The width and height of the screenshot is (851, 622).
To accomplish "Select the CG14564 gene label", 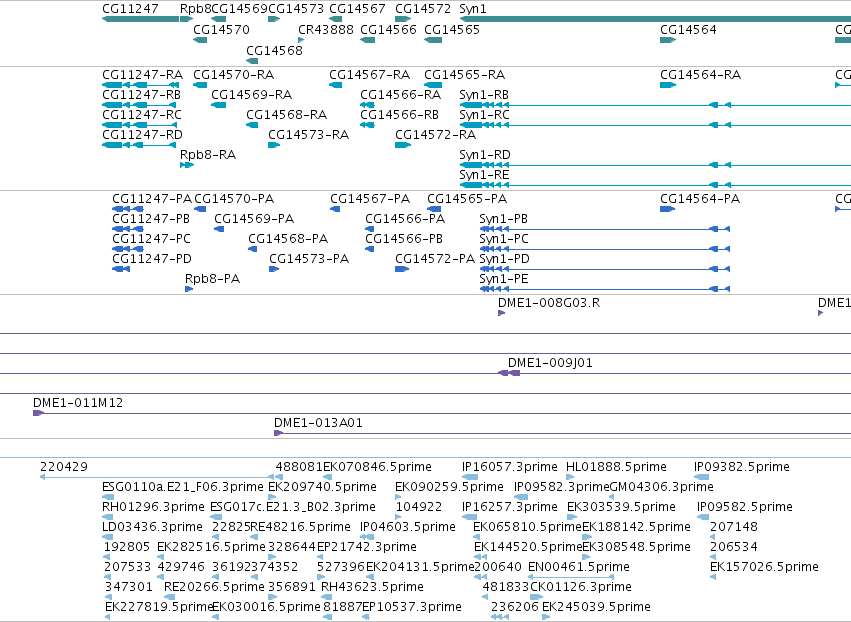I will click(x=688, y=29).
